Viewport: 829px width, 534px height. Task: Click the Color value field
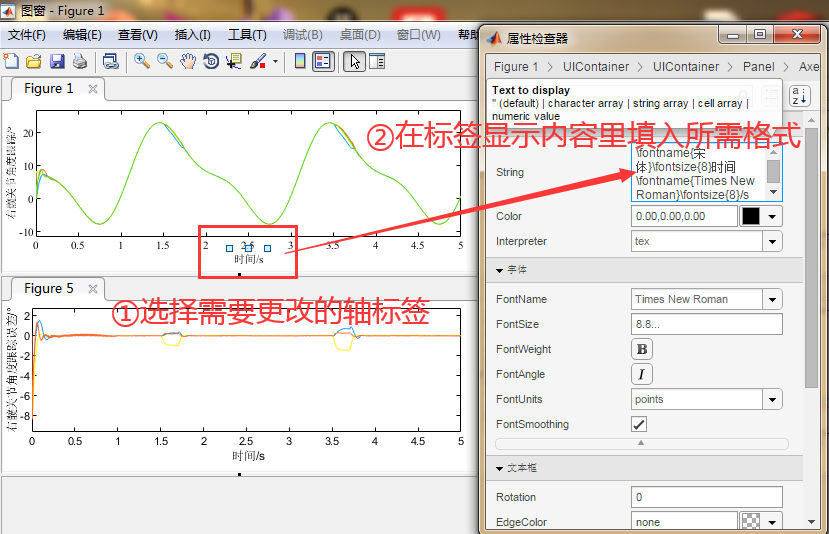click(684, 216)
